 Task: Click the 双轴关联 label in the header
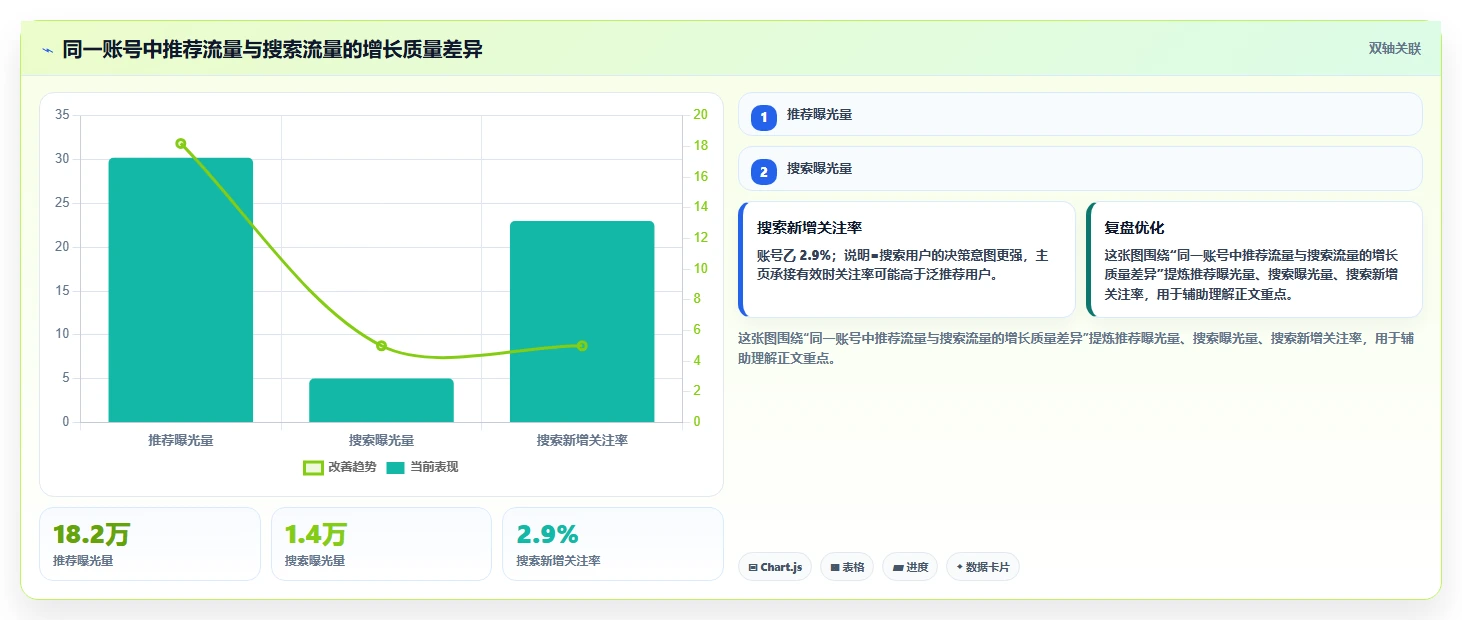tap(1395, 48)
